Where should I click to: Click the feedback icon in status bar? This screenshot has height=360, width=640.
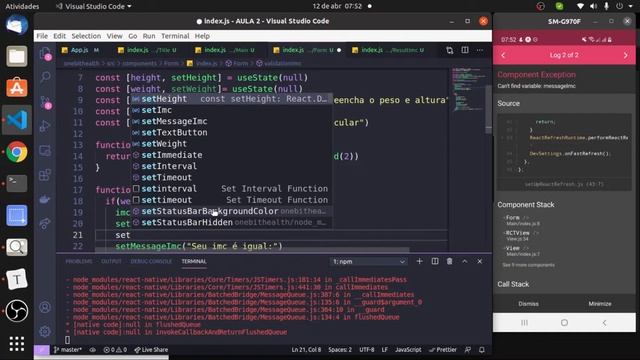tap(468, 350)
